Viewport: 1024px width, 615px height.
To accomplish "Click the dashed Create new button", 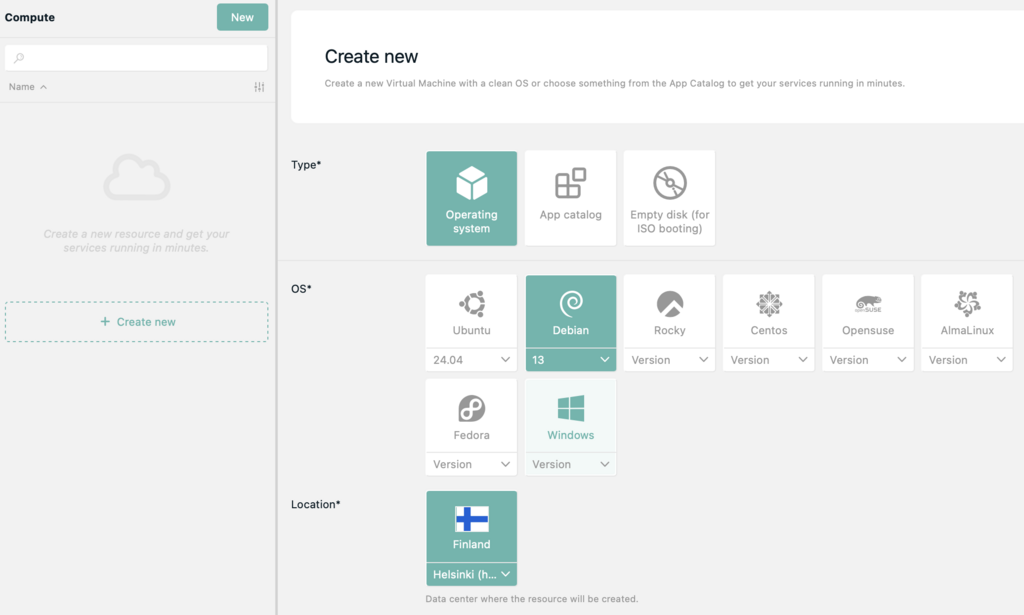I will (x=136, y=322).
